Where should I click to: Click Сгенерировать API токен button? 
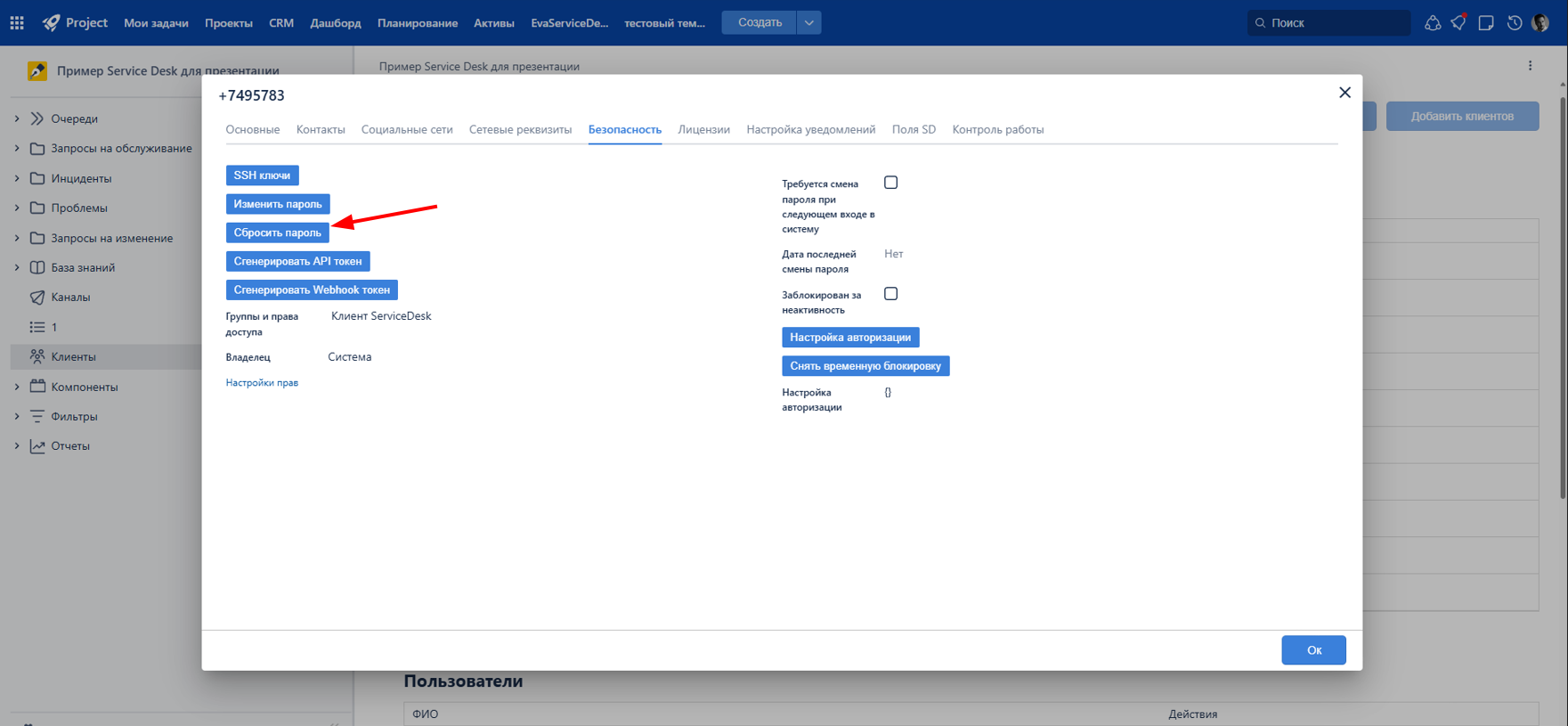click(x=297, y=261)
